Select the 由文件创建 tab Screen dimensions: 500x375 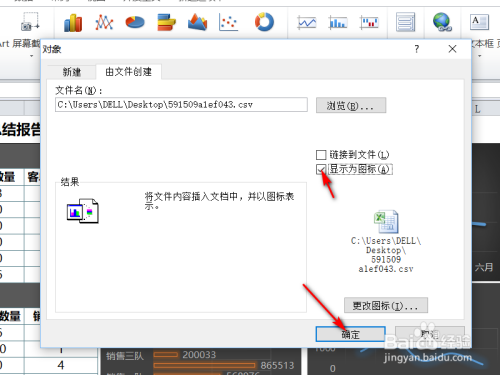click(x=129, y=72)
